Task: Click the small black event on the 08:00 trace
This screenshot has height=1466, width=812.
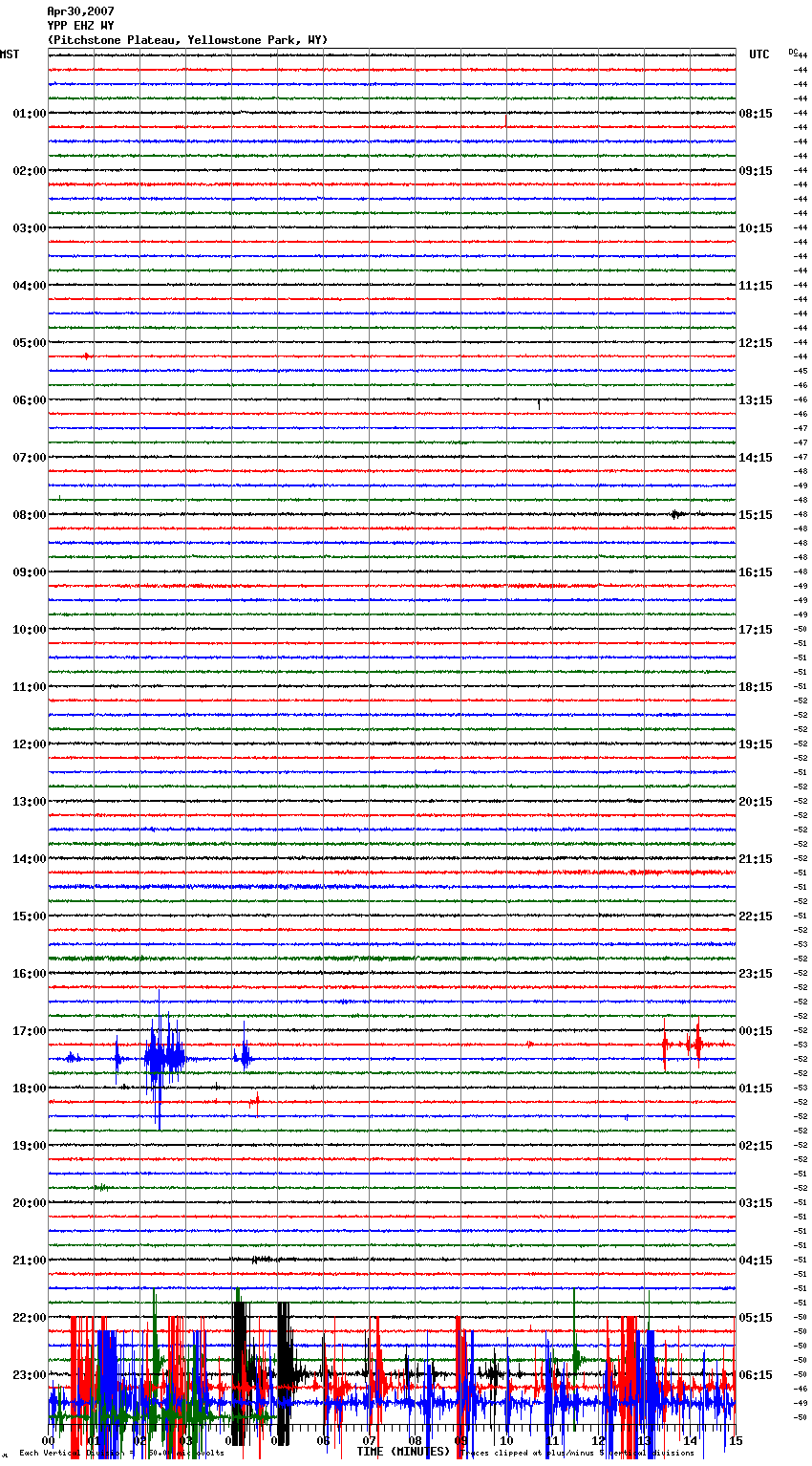Action: coord(677,515)
